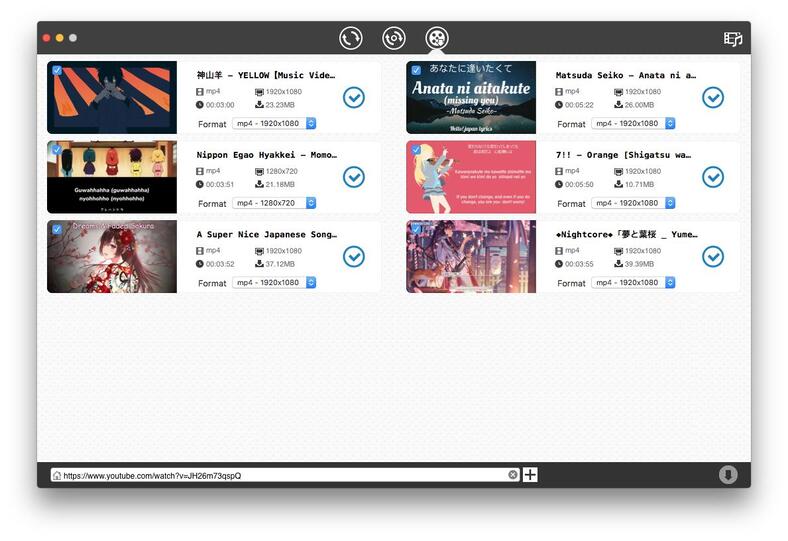Click the Nightcore video thumbnail

(471, 256)
